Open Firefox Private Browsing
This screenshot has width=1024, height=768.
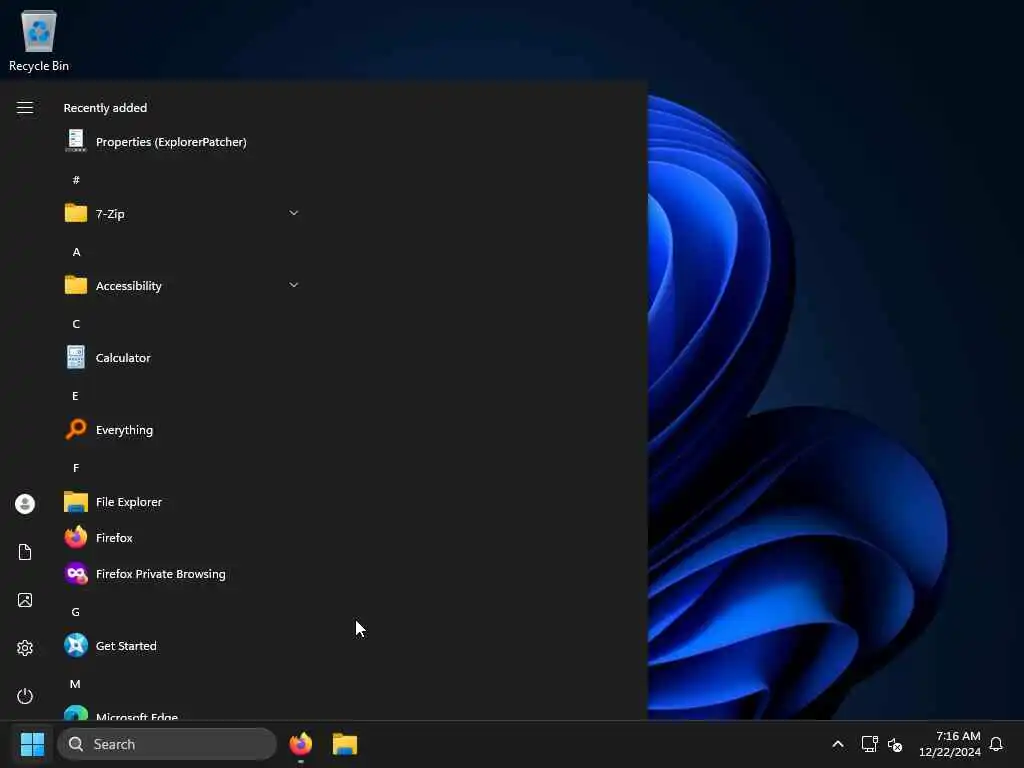tap(183, 573)
